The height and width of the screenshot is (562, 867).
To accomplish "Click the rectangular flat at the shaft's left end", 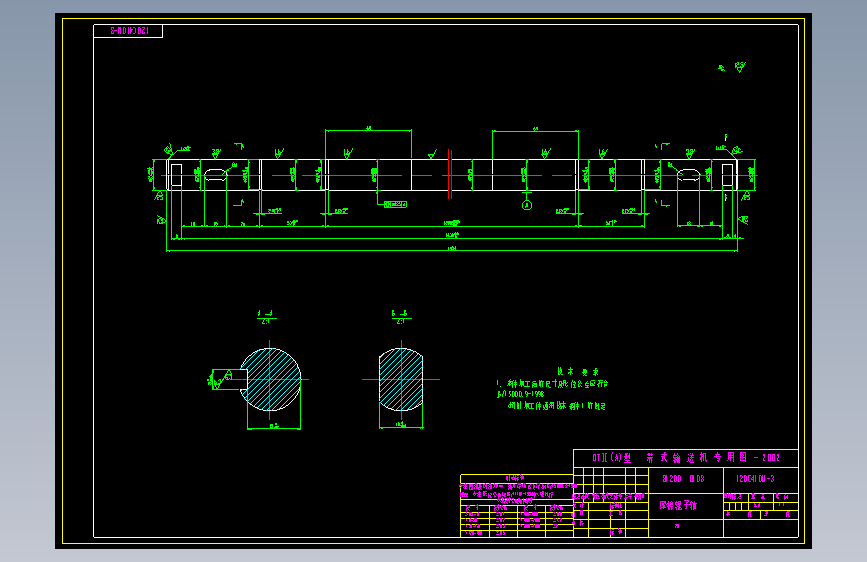I will pyautogui.click(x=176, y=175).
